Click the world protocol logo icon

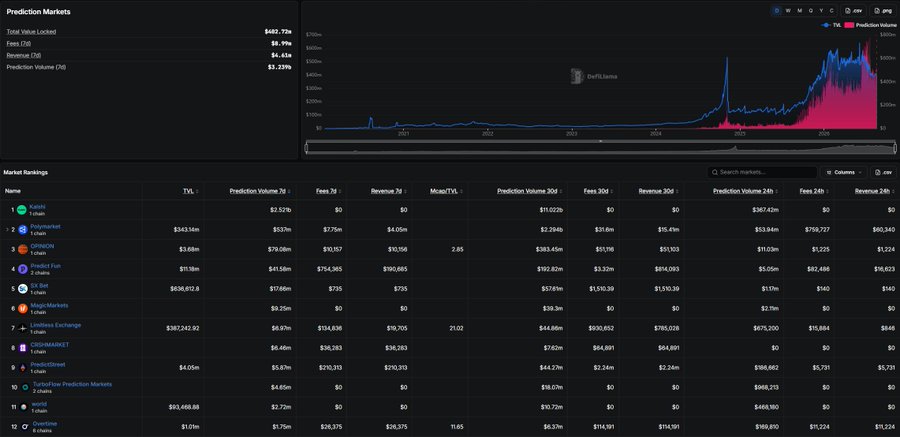pyautogui.click(x=23, y=407)
